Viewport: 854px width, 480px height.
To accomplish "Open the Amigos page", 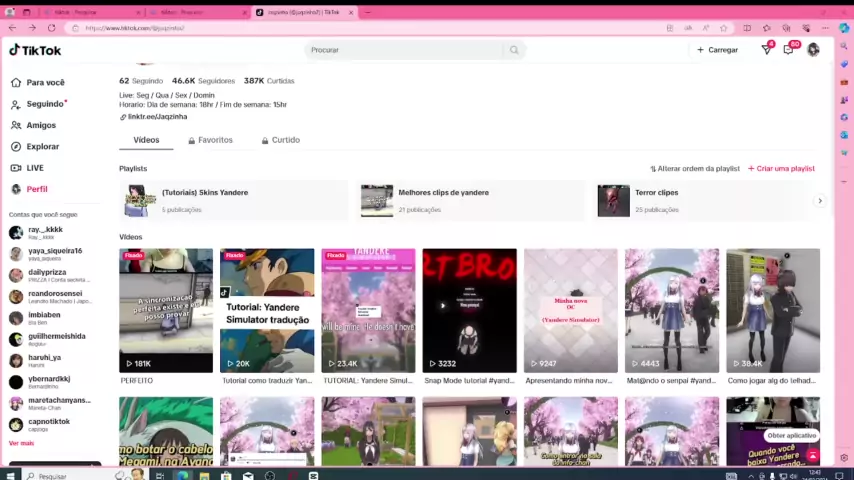I will coord(41,125).
